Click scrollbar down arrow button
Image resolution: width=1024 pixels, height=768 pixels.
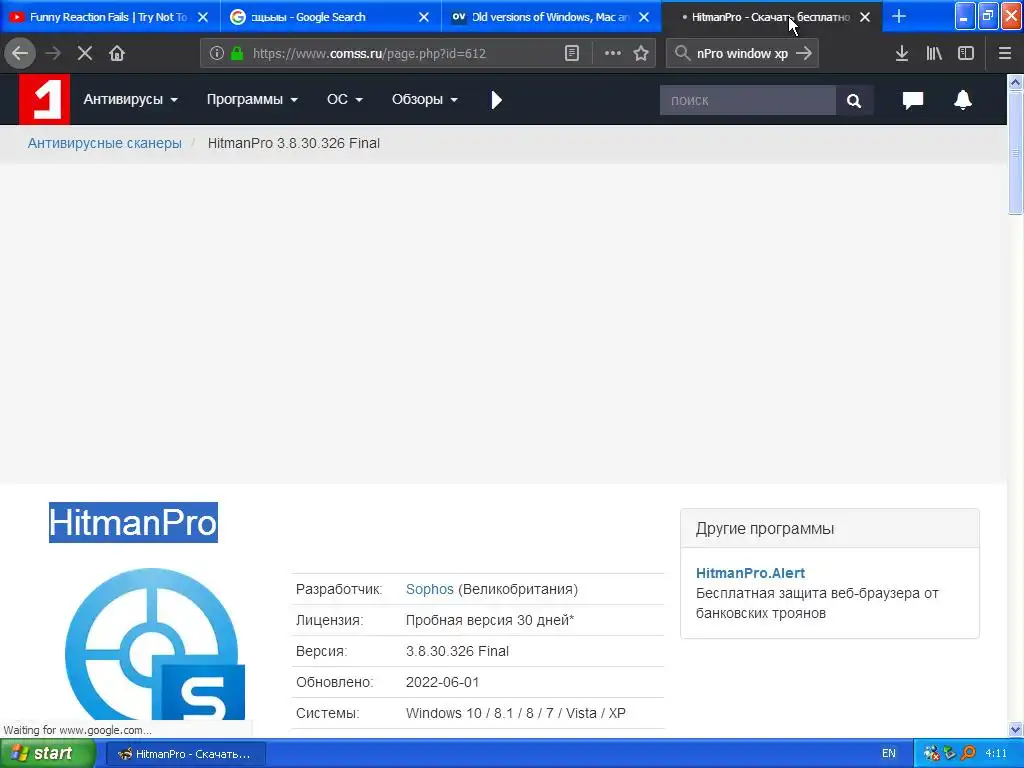click(1015, 729)
